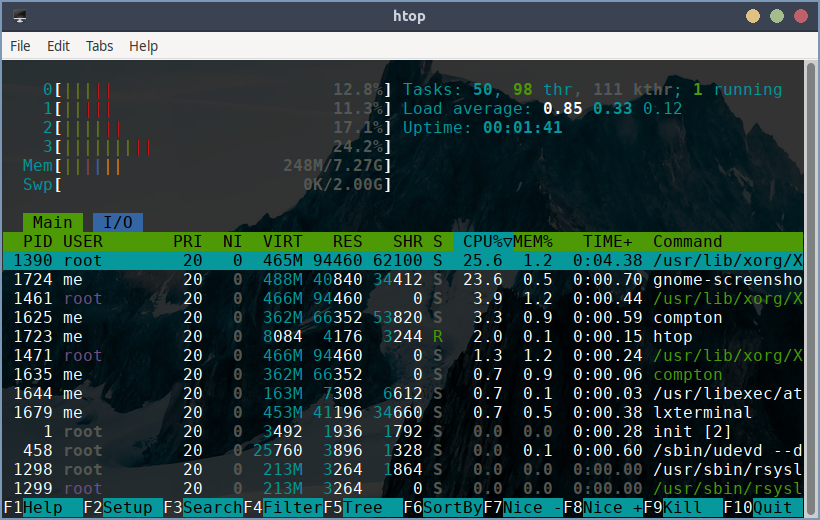Close the htop window
820x520 pixels.
pos(801,16)
